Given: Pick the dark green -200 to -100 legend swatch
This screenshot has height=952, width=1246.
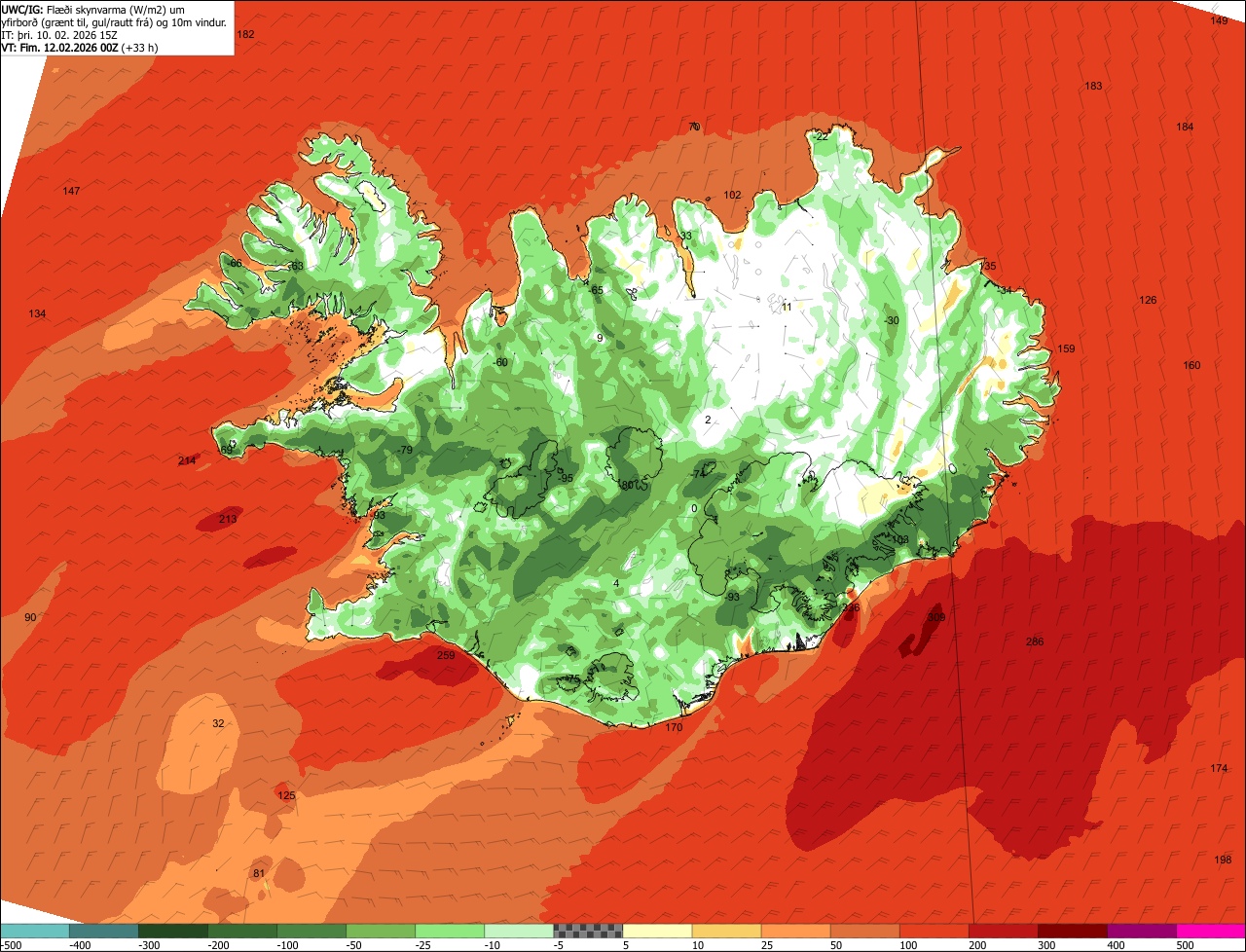Looking at the screenshot, I should pos(241,931).
